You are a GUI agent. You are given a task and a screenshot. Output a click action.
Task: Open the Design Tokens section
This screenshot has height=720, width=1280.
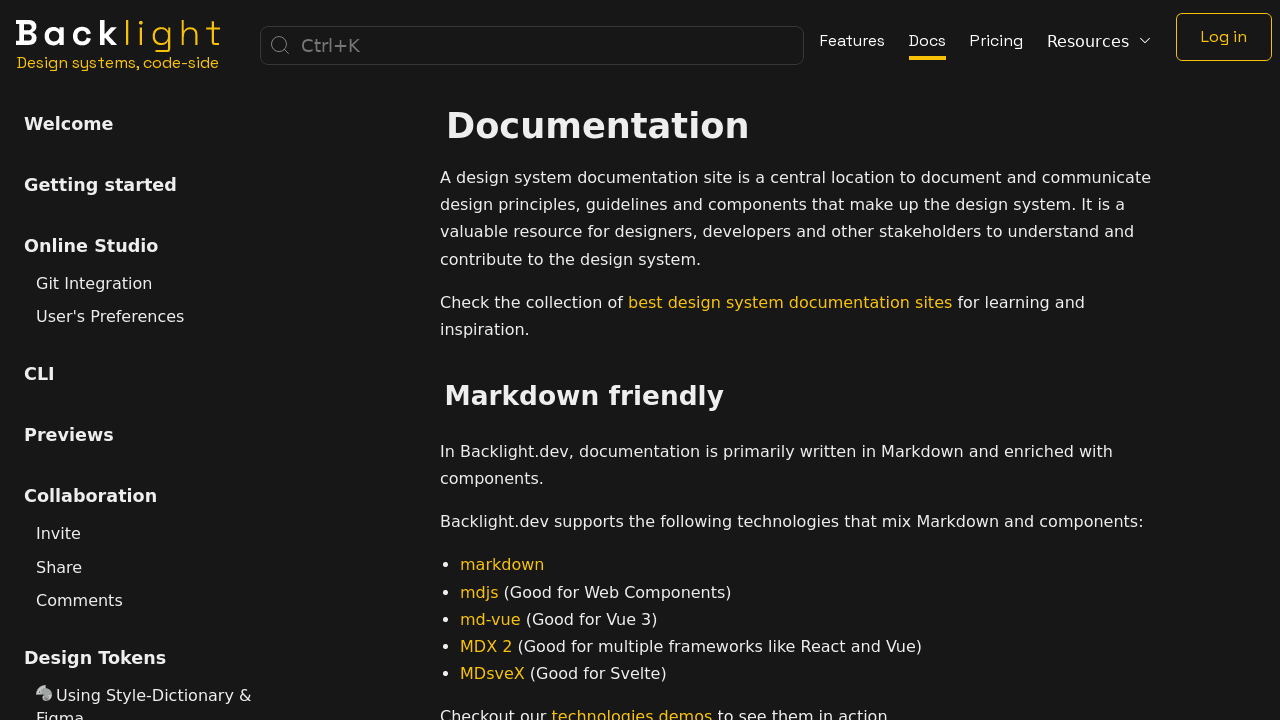[x=95, y=658]
